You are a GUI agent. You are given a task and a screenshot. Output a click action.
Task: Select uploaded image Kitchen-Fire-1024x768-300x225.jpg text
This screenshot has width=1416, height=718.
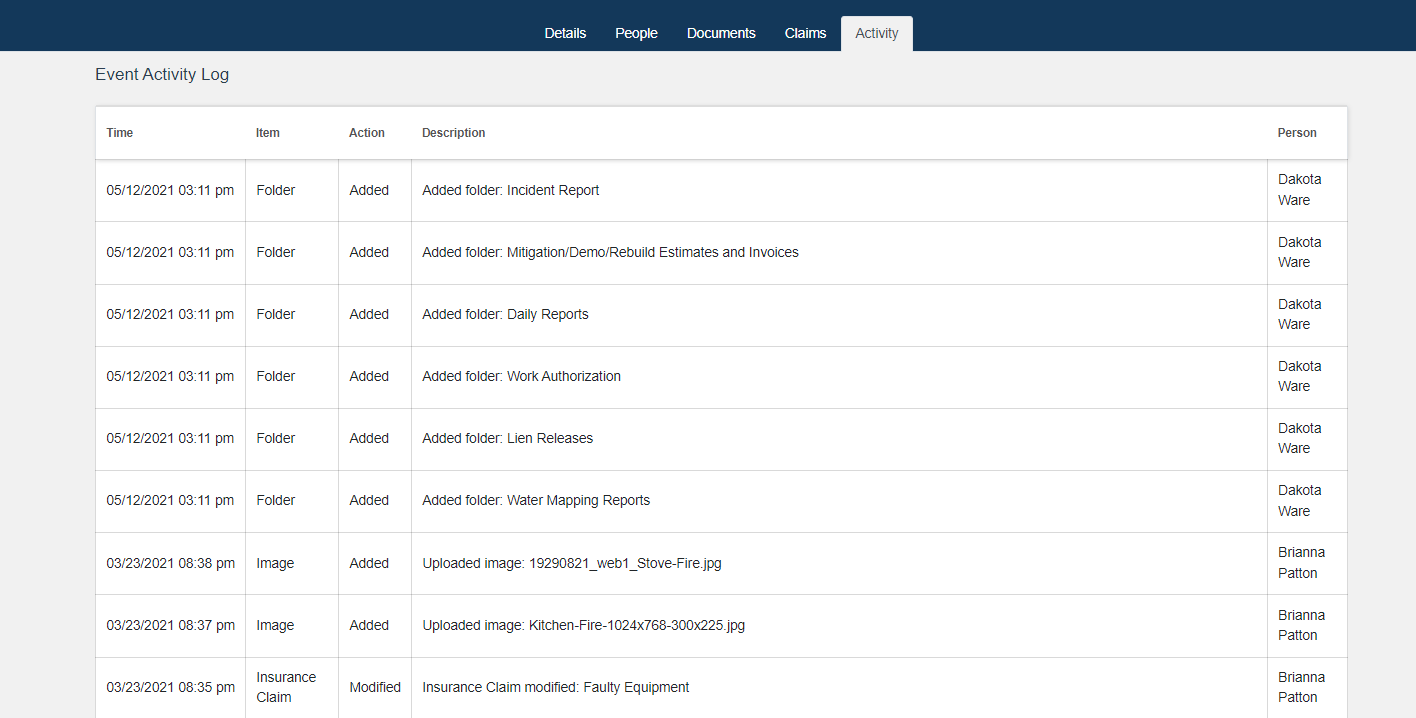[x=583, y=625]
